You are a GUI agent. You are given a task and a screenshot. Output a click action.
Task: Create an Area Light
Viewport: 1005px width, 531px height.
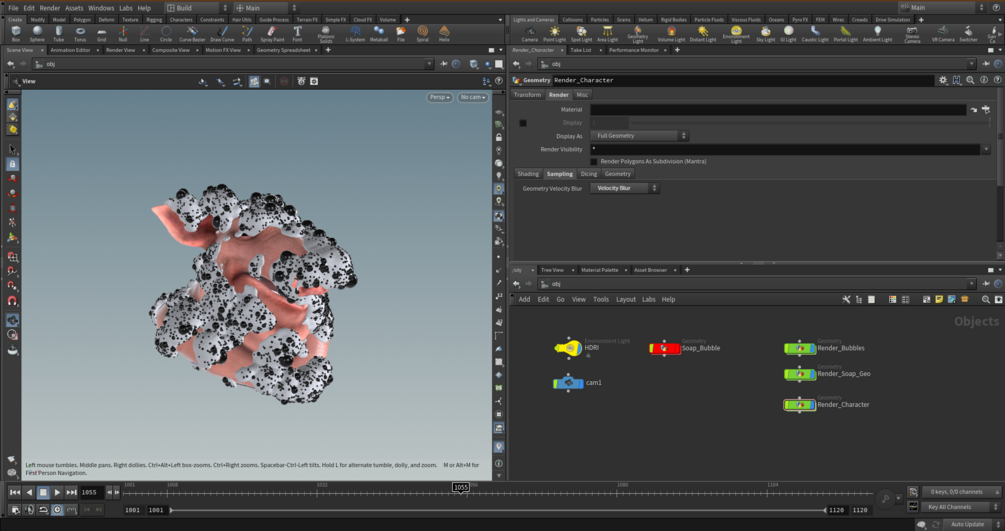click(x=607, y=33)
